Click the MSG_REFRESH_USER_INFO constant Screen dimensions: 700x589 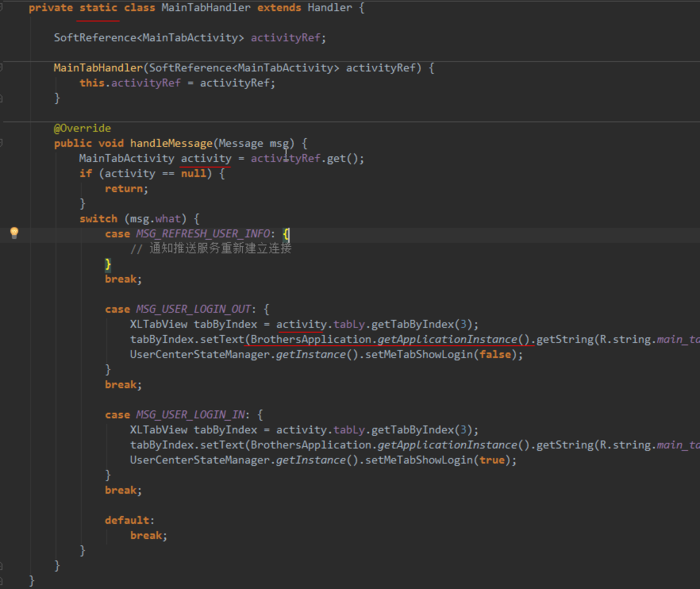[x=203, y=234]
